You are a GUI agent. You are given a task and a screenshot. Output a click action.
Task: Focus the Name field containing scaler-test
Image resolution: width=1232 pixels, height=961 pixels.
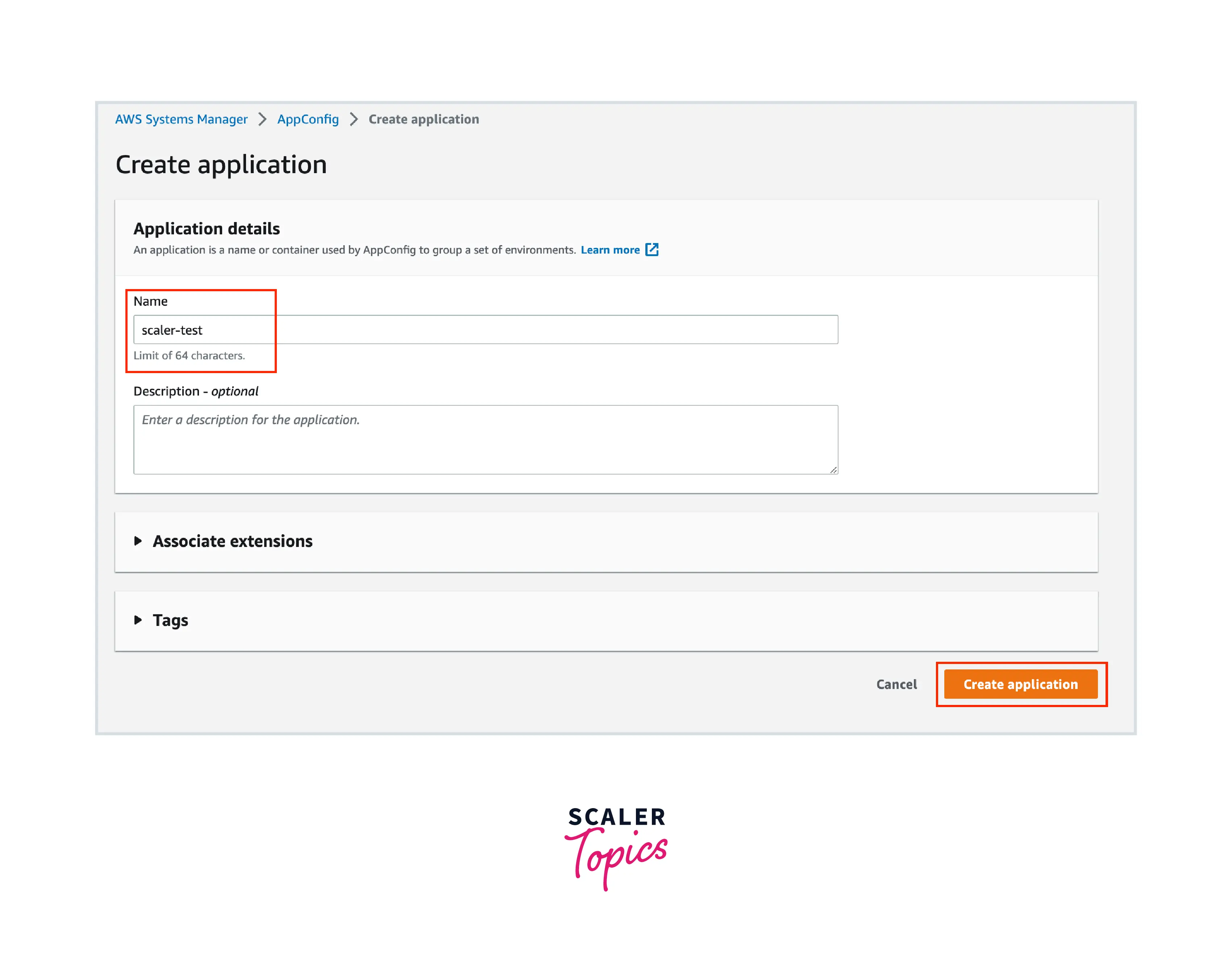[485, 330]
